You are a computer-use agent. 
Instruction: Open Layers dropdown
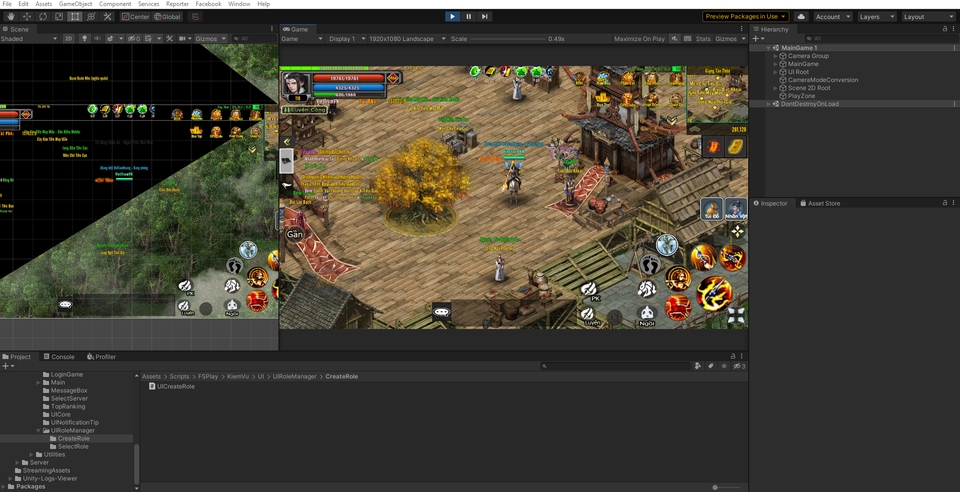(877, 17)
